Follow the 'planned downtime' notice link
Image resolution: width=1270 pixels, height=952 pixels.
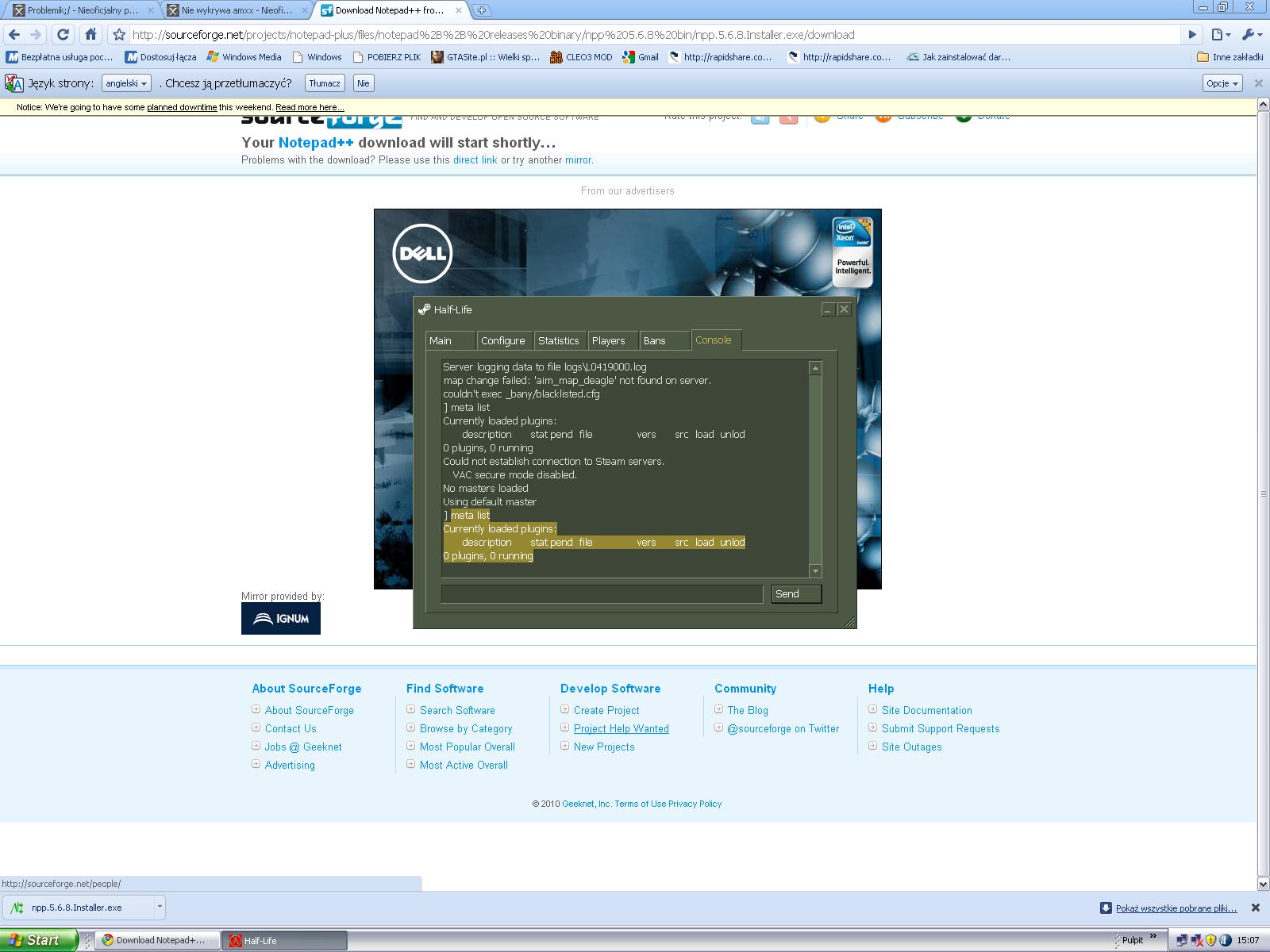tap(182, 107)
